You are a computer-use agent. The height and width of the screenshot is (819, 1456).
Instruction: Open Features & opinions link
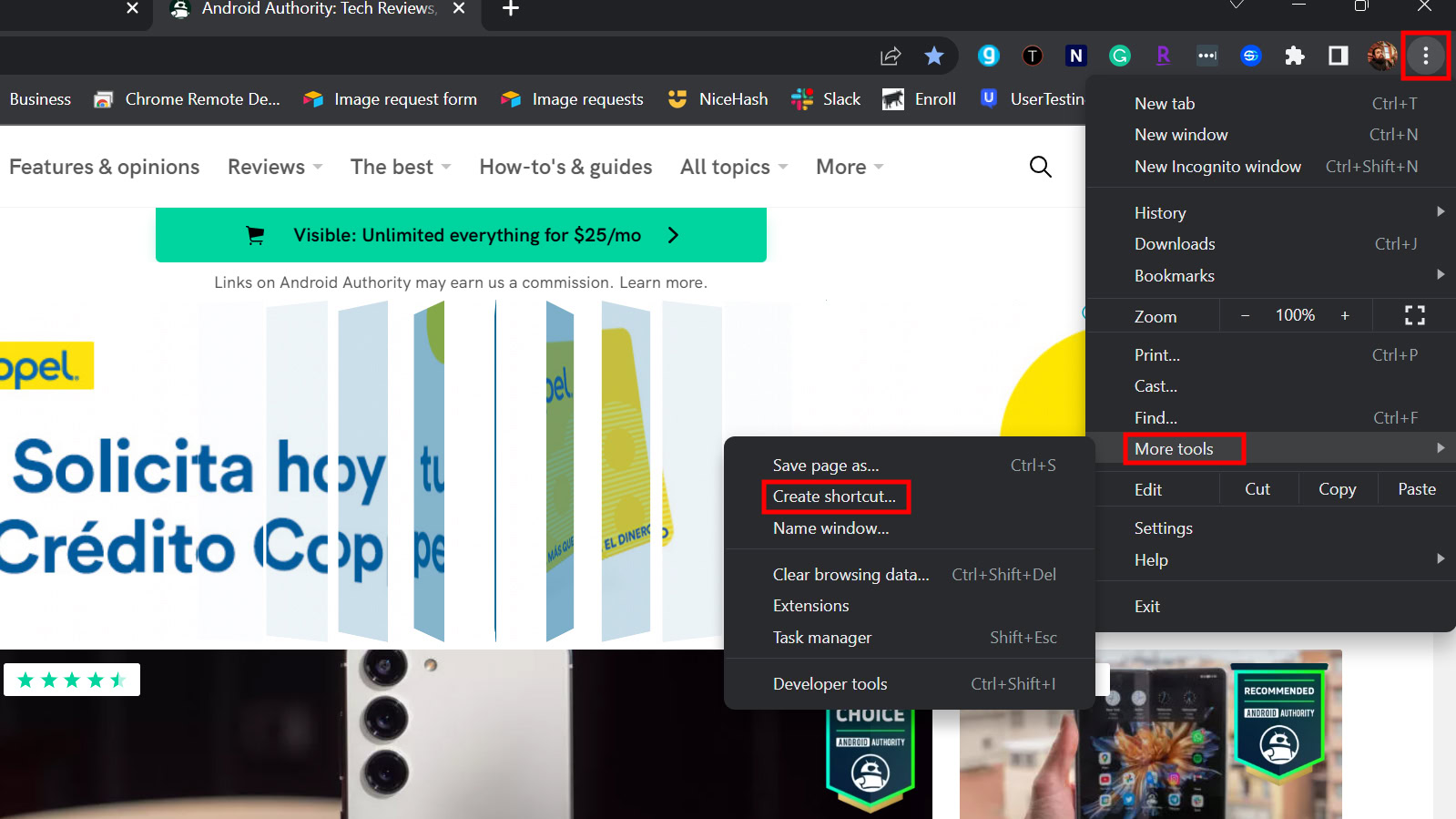tap(105, 167)
